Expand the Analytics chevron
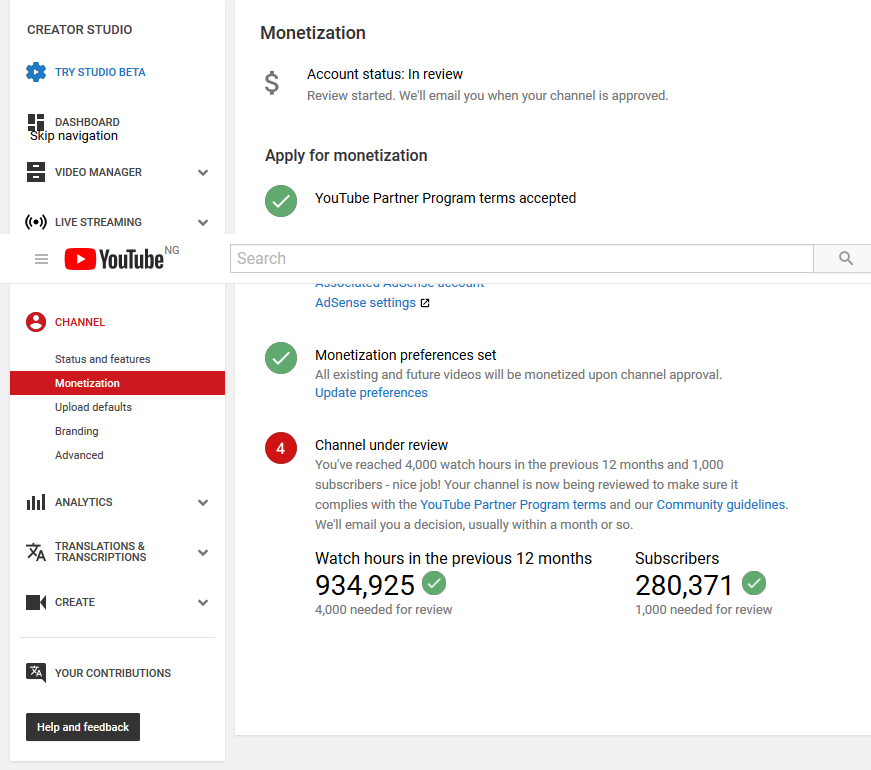 click(x=203, y=503)
